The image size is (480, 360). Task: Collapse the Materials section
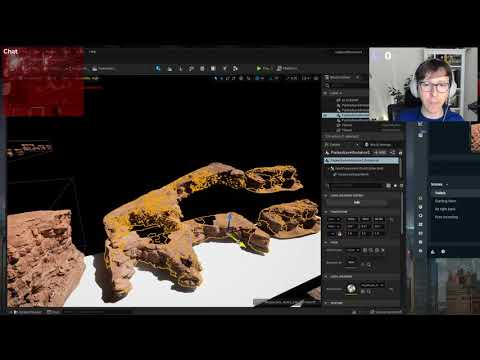click(x=326, y=277)
